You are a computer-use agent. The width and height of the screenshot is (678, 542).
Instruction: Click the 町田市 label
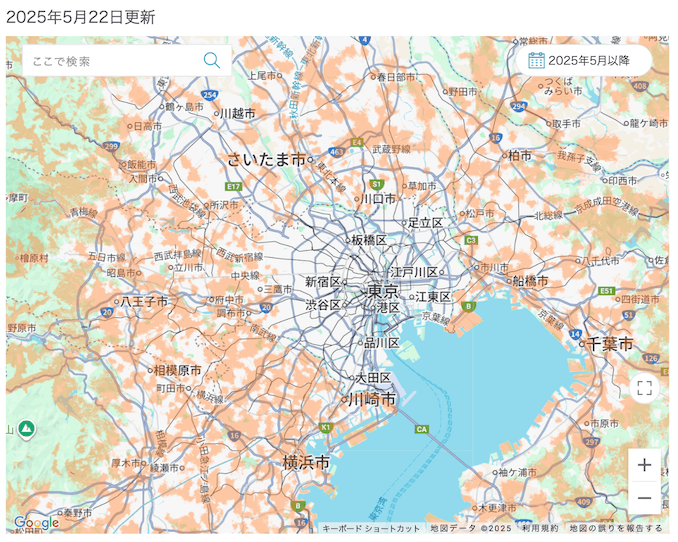[x=171, y=388]
